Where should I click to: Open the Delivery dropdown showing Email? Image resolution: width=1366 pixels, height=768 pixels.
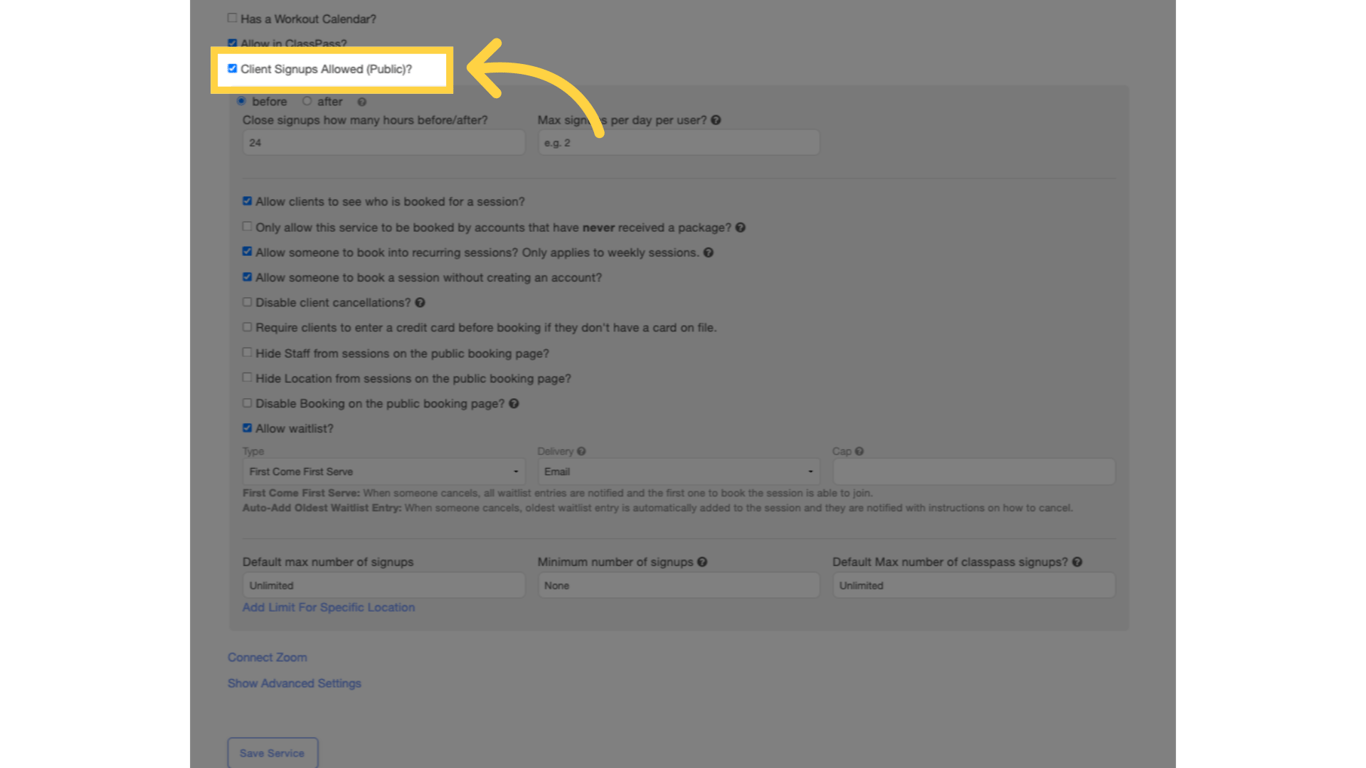[678, 470]
